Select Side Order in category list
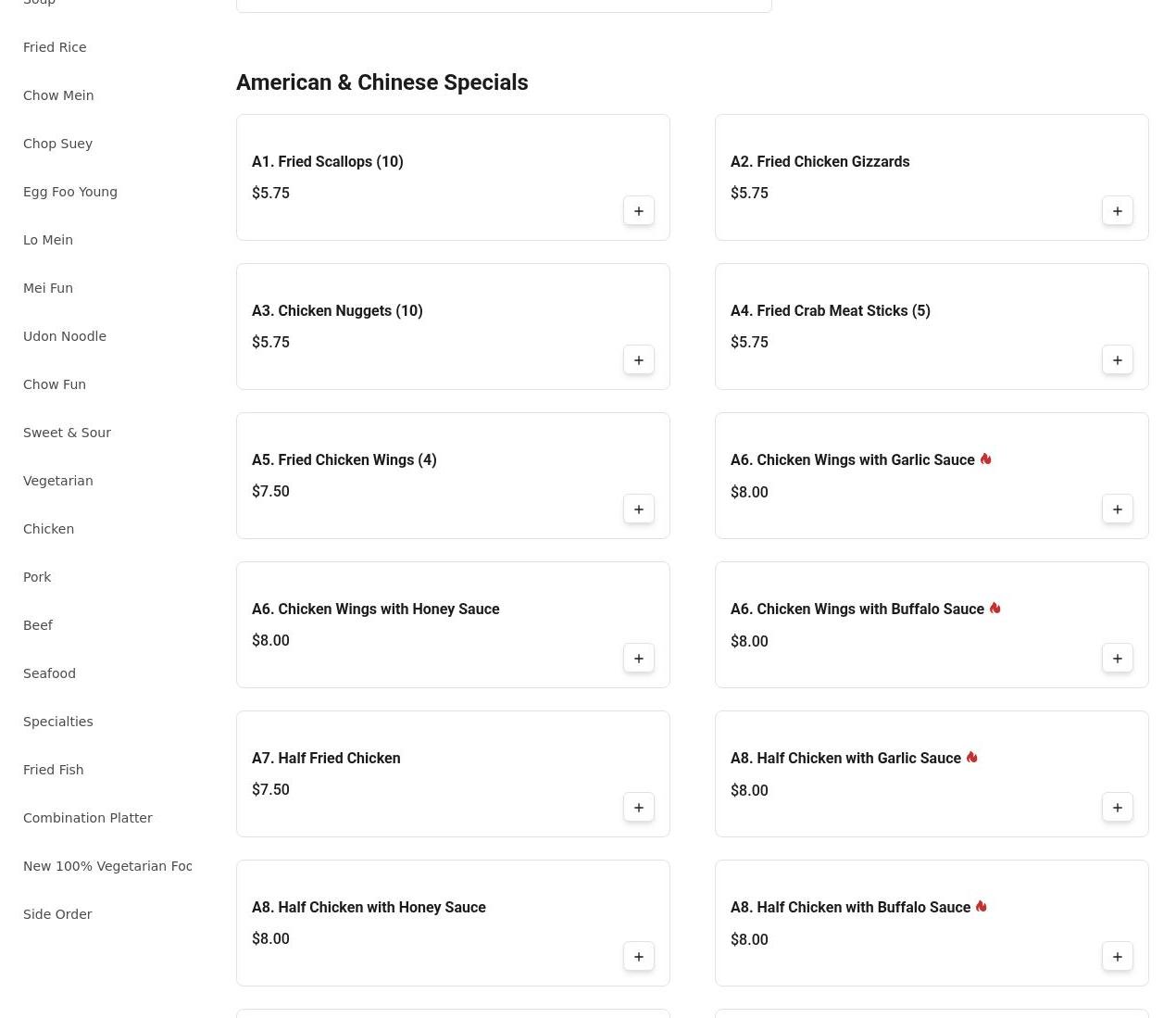Screen dimensions: 1176x1018 coord(57,914)
